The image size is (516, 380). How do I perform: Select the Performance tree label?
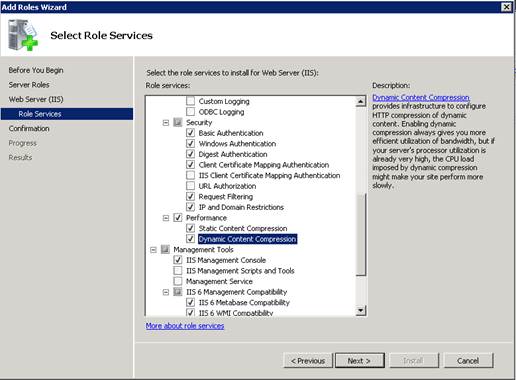pyautogui.click(x=206, y=218)
